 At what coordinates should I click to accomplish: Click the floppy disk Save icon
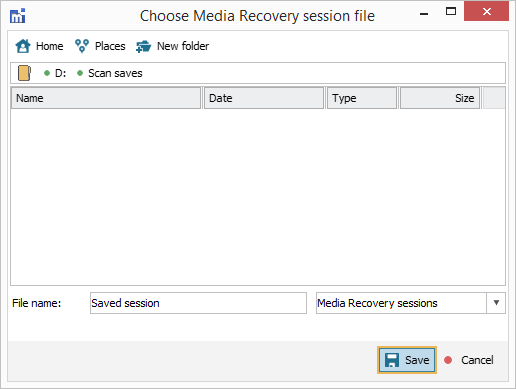point(392,360)
